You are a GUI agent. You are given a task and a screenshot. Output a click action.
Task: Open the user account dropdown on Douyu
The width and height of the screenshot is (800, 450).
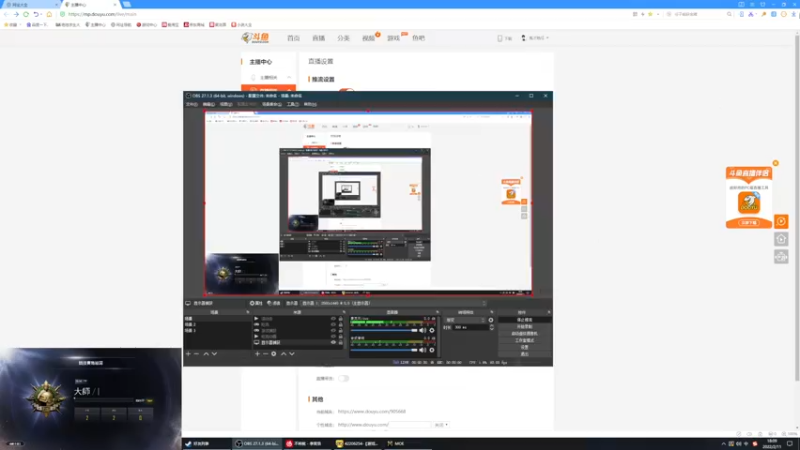[x=535, y=38]
